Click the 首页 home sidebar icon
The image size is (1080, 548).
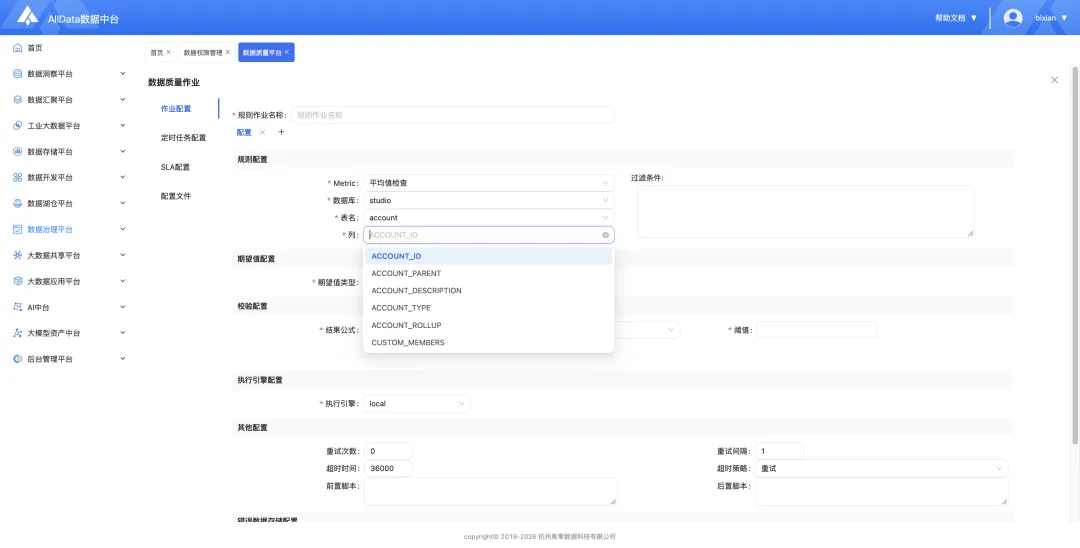(x=18, y=48)
